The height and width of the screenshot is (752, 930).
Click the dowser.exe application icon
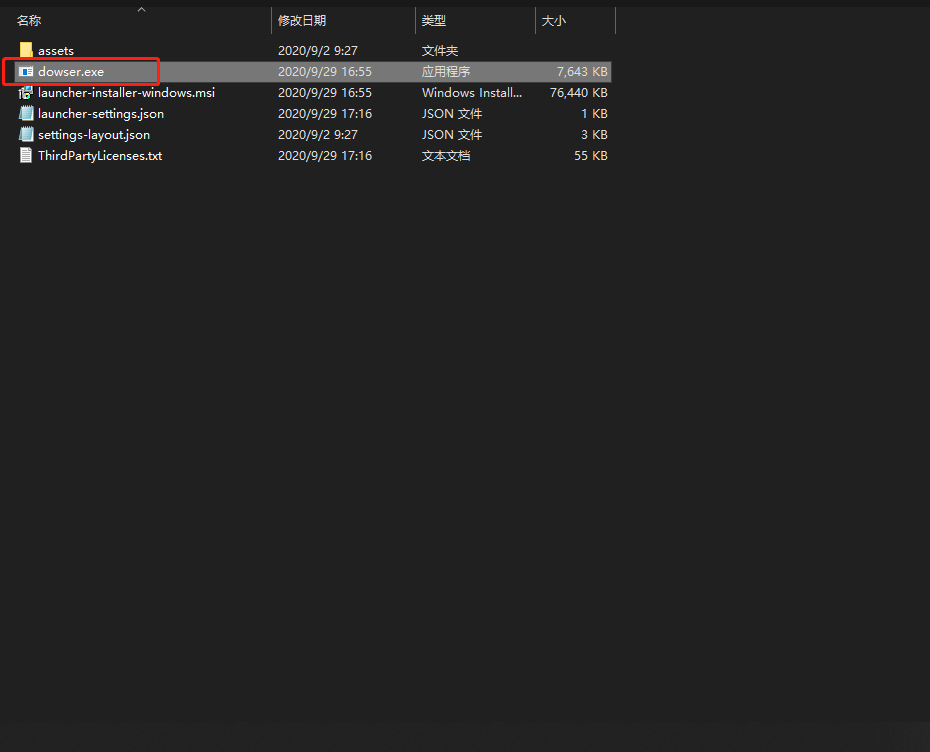pos(26,72)
